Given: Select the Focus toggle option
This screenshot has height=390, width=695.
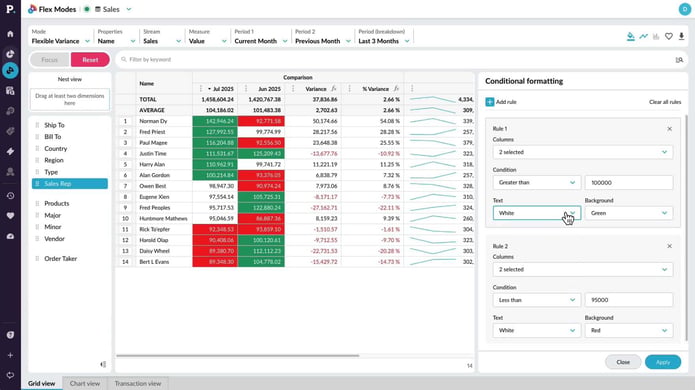Looking at the screenshot, I should 50,60.
